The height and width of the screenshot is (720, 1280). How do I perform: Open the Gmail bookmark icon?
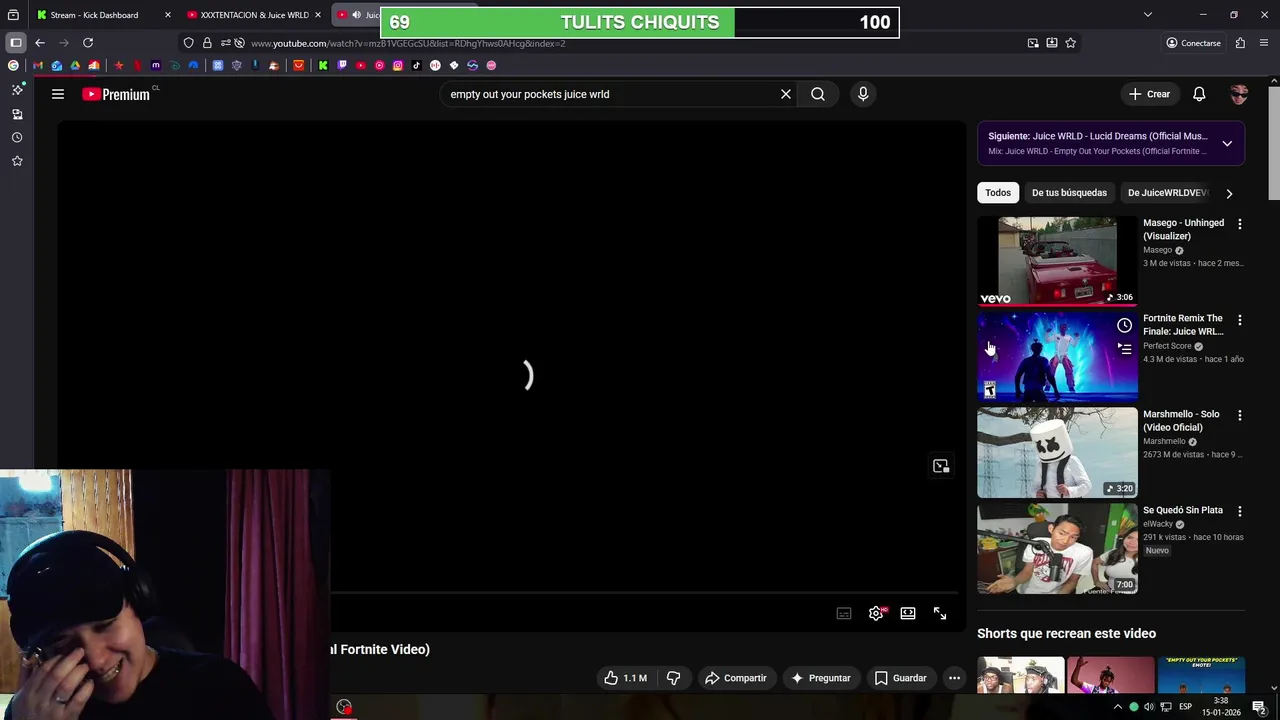pyautogui.click(x=38, y=65)
